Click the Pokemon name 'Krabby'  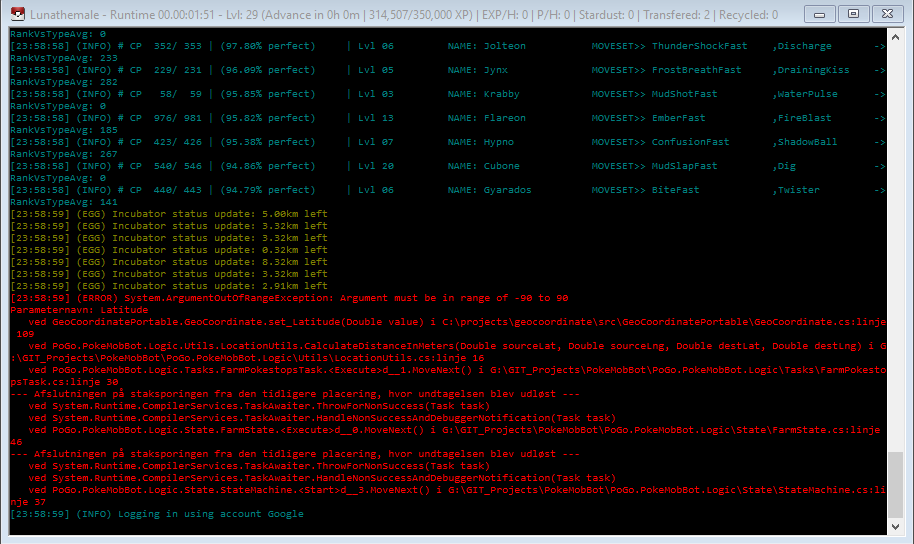(x=501, y=94)
